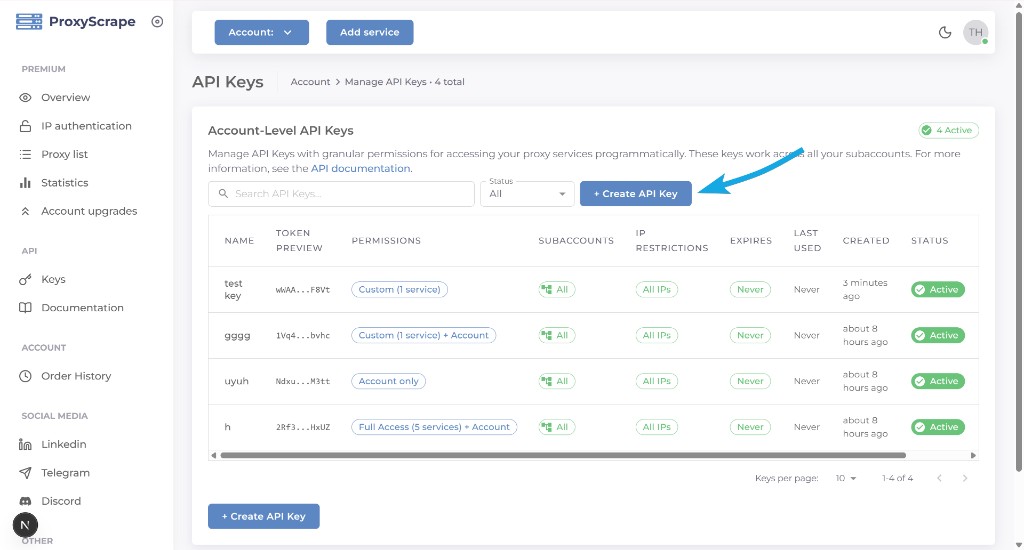Open Overview in the sidebar
Screen dimensions: 1024x550
tap(65, 97)
